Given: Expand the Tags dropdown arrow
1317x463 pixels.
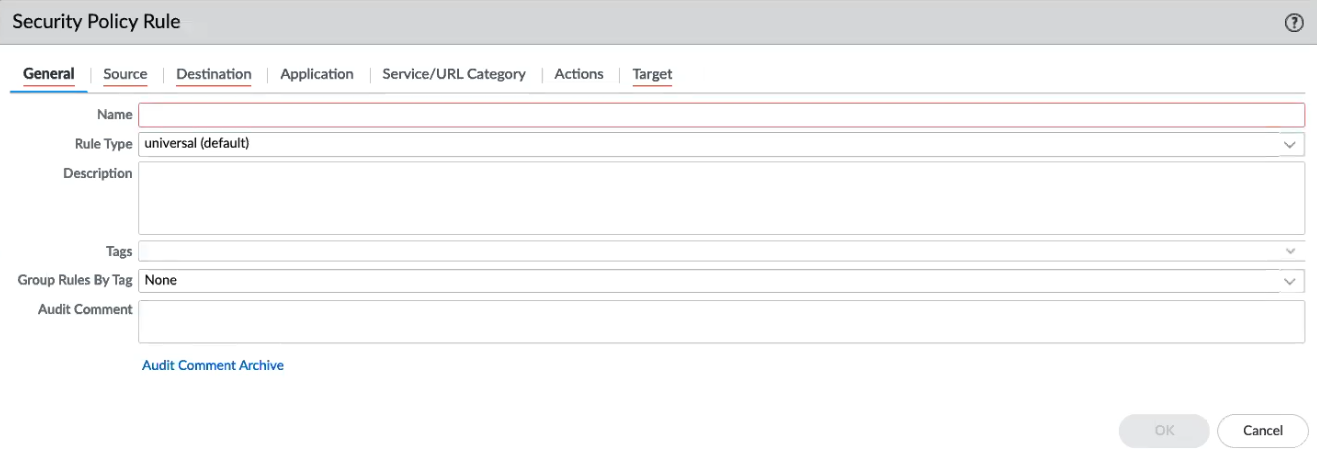Looking at the screenshot, I should [1290, 252].
